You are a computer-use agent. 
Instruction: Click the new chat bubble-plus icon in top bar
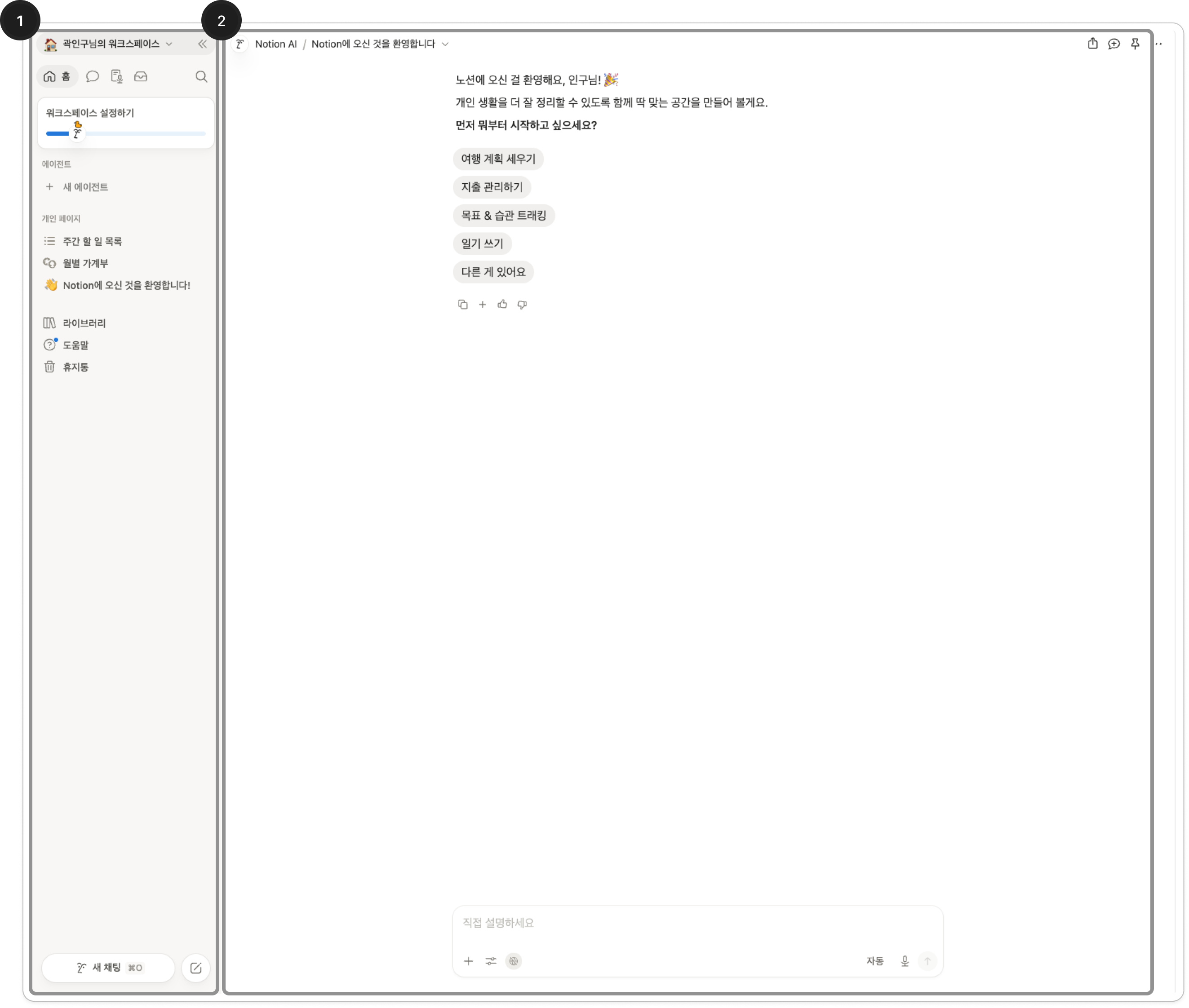point(1114,44)
